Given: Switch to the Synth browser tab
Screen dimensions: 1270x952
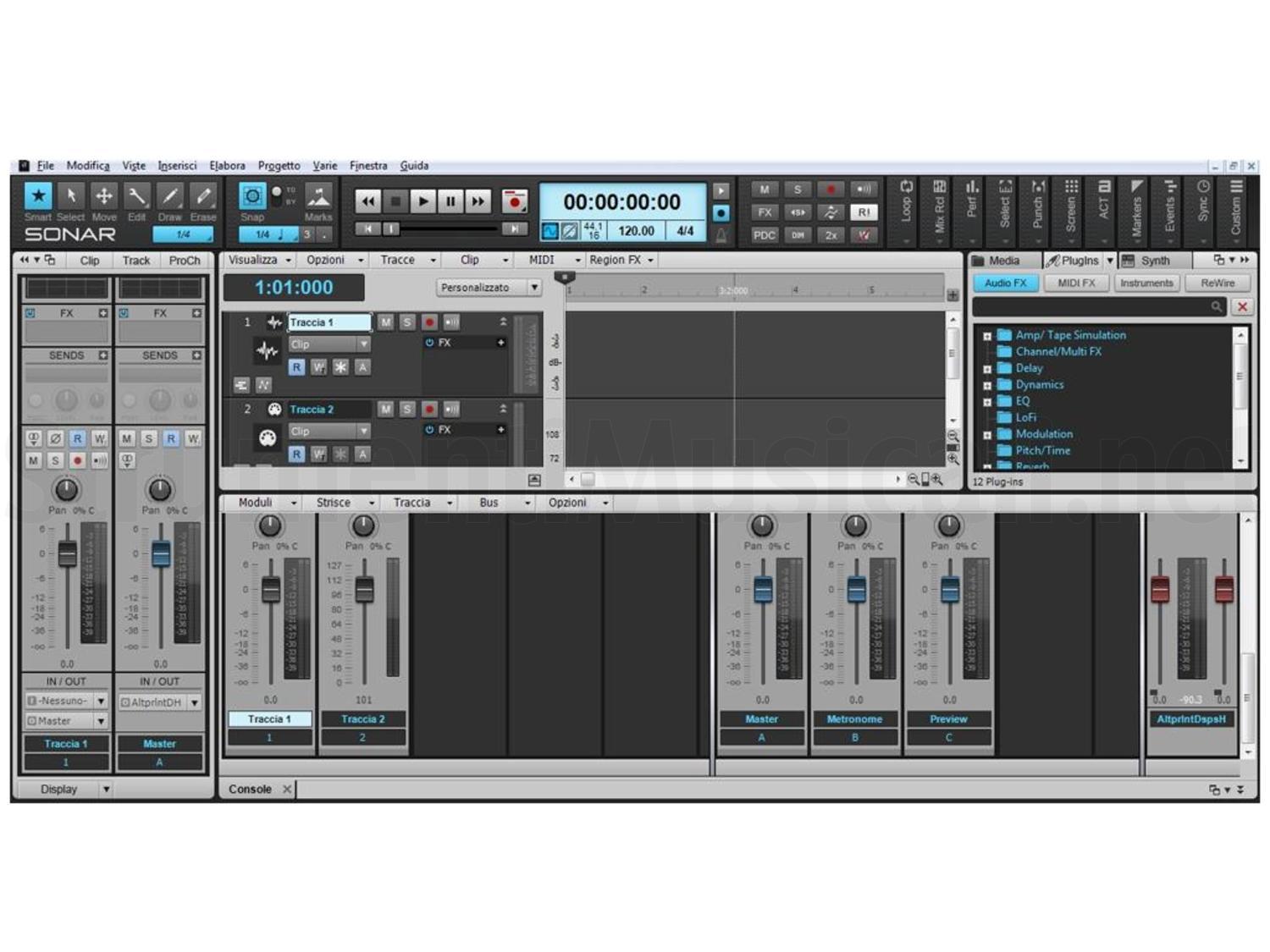Looking at the screenshot, I should coord(1154,261).
